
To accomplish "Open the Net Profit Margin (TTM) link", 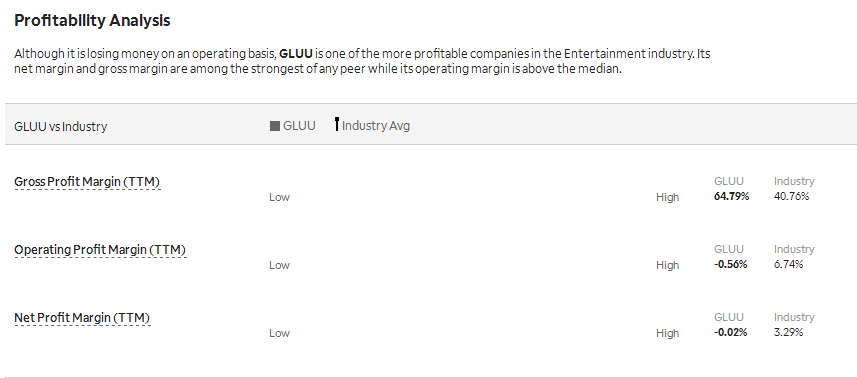I will click(82, 318).
